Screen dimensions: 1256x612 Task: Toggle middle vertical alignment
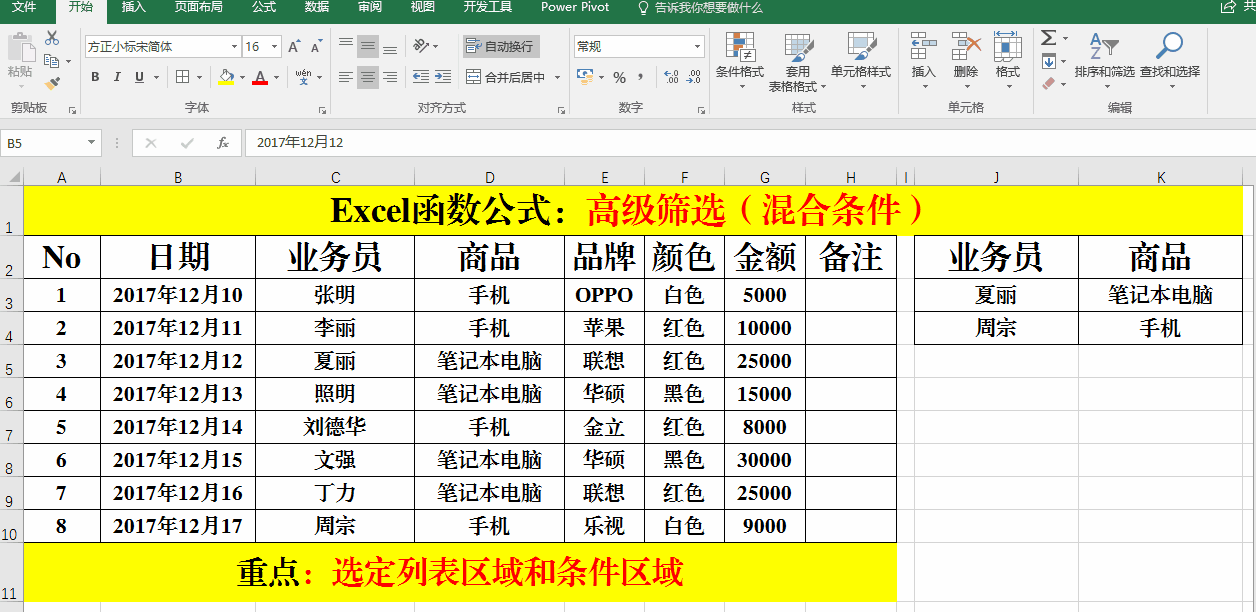point(368,46)
